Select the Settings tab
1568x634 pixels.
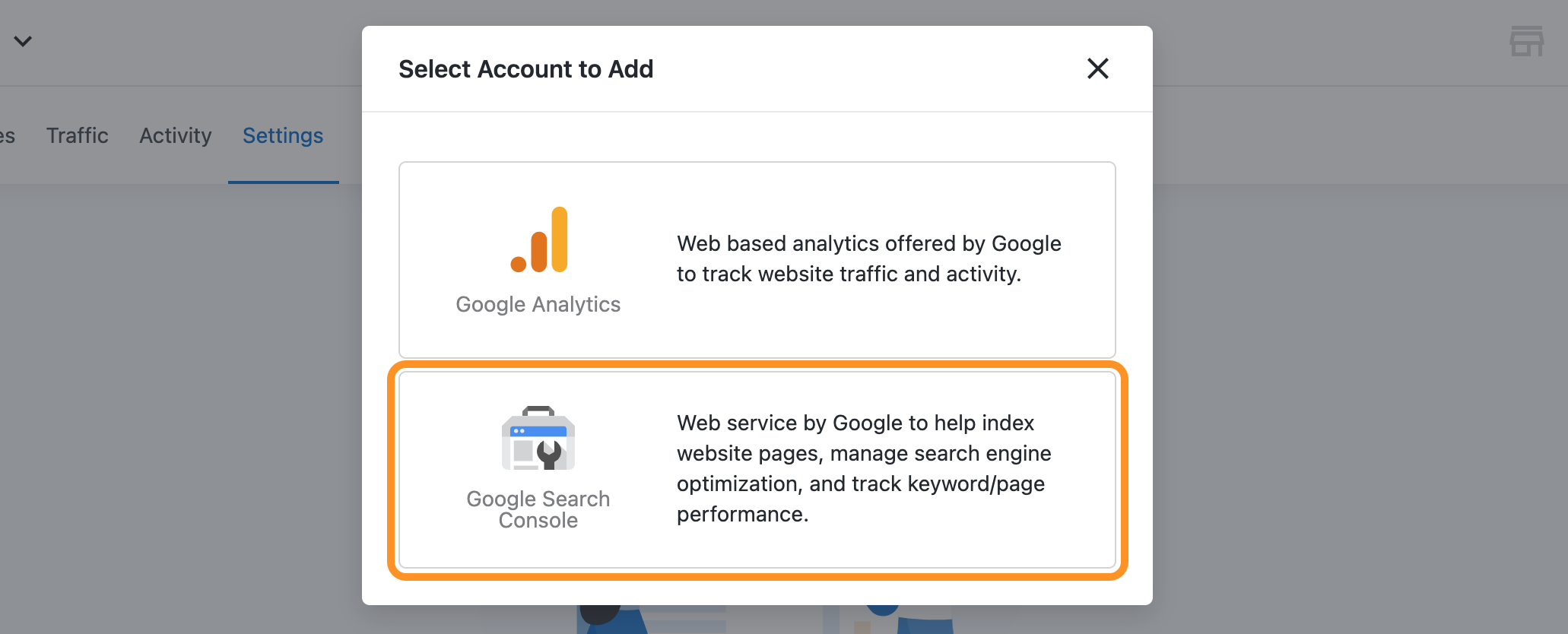[x=283, y=135]
